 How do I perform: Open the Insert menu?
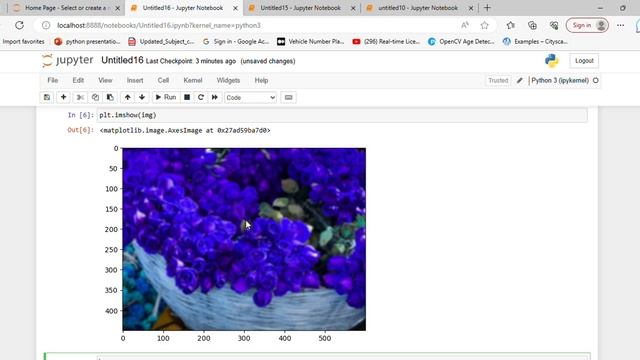point(135,80)
